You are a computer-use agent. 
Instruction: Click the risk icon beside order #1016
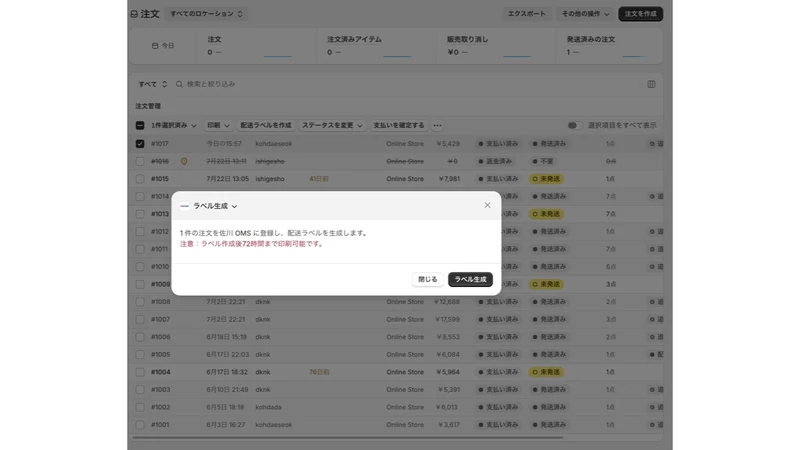(x=184, y=162)
